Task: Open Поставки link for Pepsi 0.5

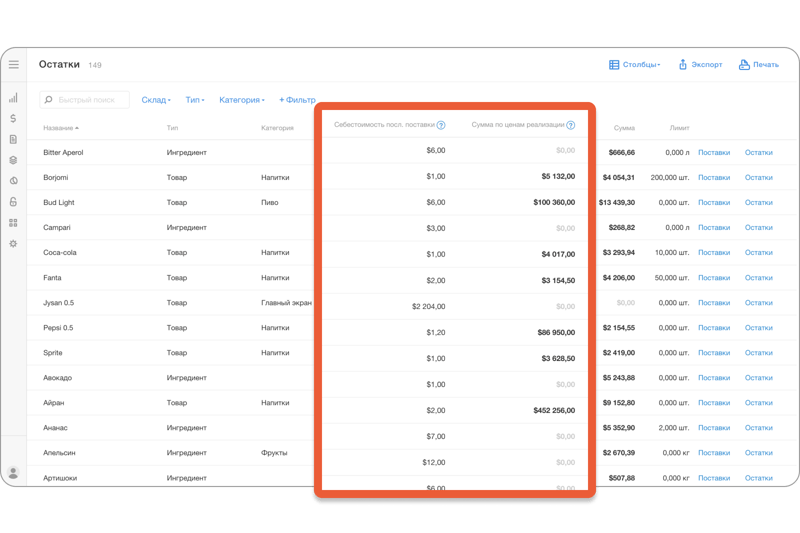Action: 714,328
